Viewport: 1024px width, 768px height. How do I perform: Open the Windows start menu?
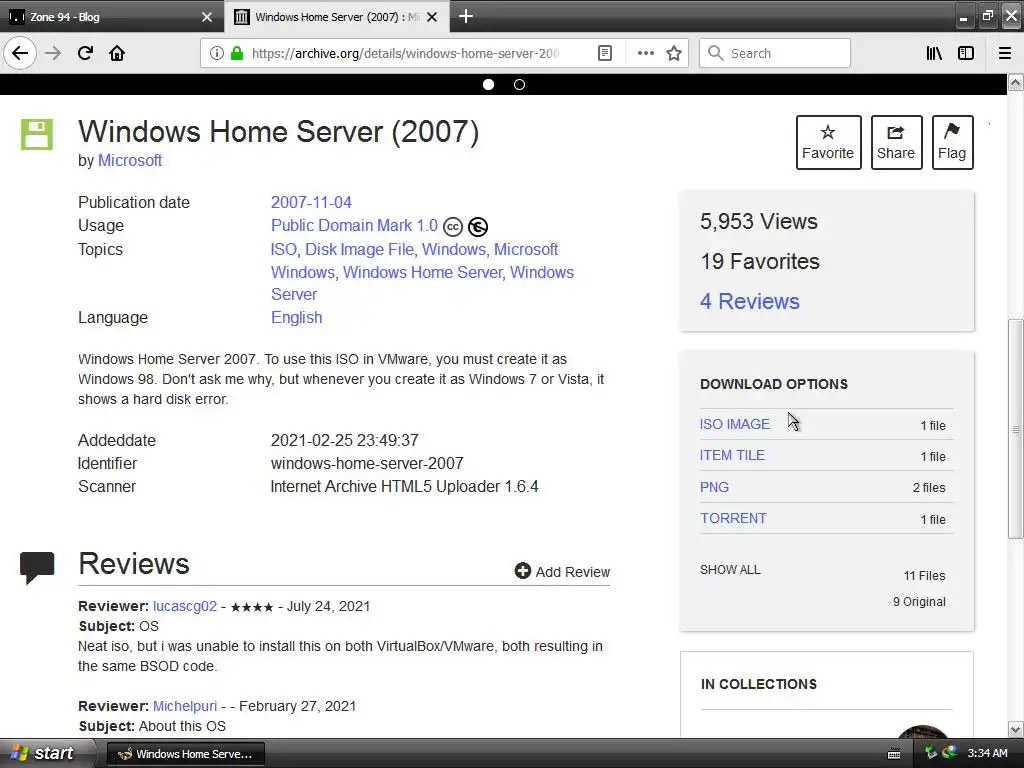tap(47, 753)
